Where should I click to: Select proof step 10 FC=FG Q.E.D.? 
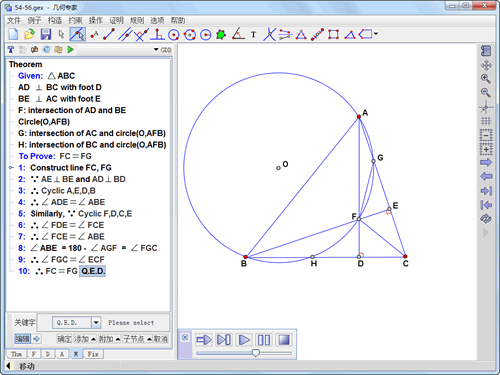coord(62,271)
